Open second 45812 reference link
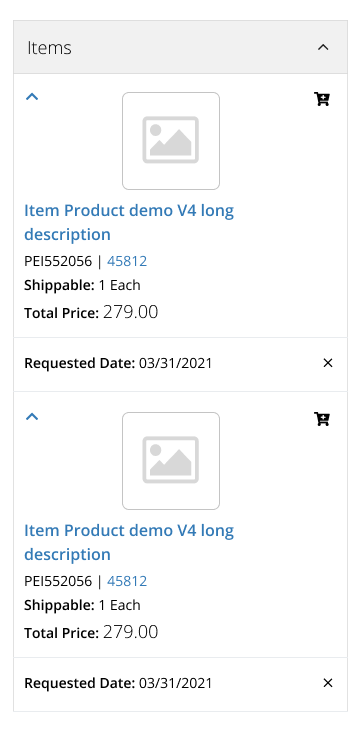The width and height of the screenshot is (360, 744). [127, 581]
